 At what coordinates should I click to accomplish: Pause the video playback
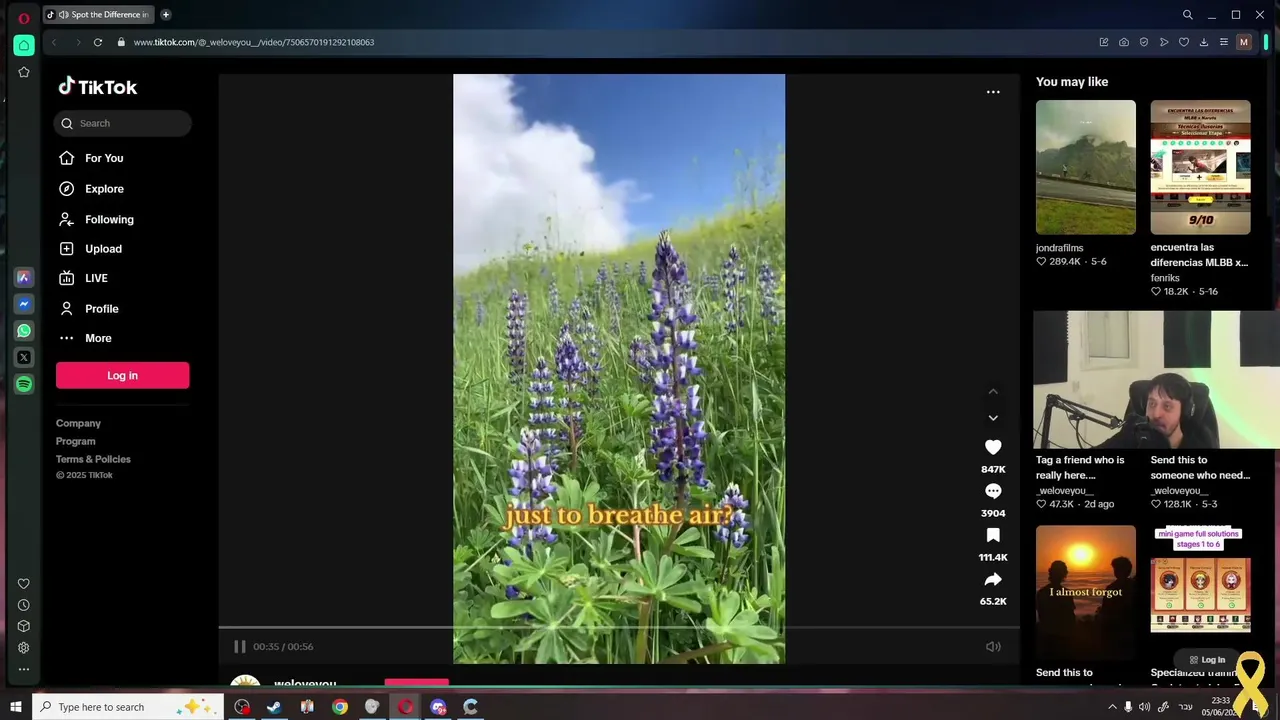239,646
